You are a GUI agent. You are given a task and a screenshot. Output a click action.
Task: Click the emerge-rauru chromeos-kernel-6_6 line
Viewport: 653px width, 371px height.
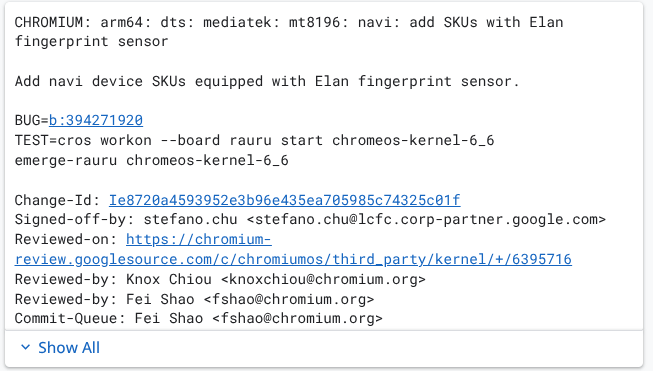(152, 160)
